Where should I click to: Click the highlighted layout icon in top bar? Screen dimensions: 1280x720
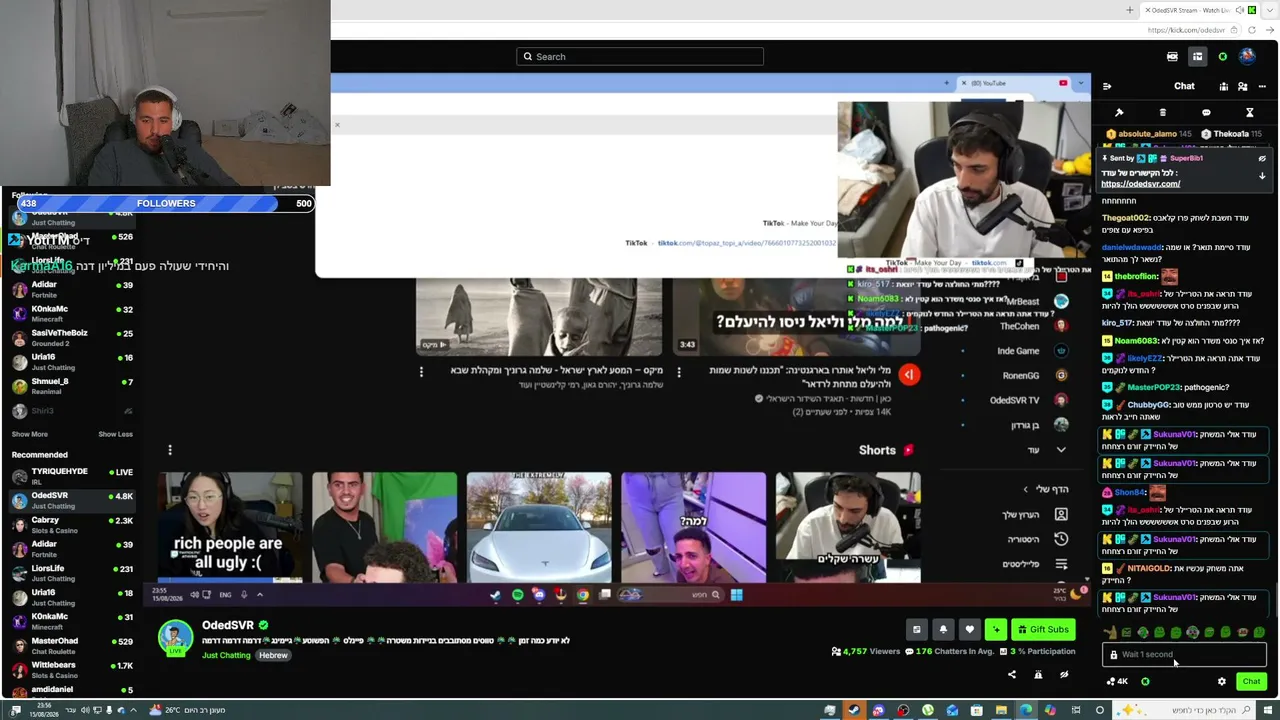coord(1197,56)
